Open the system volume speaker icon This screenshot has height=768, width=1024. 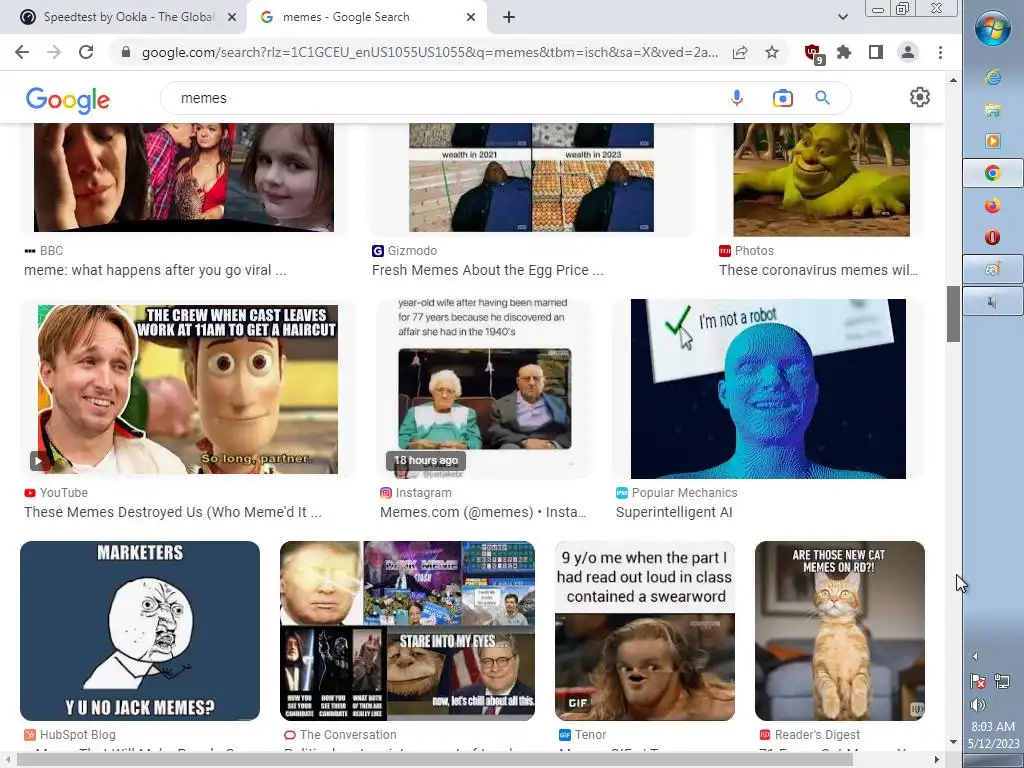[977, 705]
